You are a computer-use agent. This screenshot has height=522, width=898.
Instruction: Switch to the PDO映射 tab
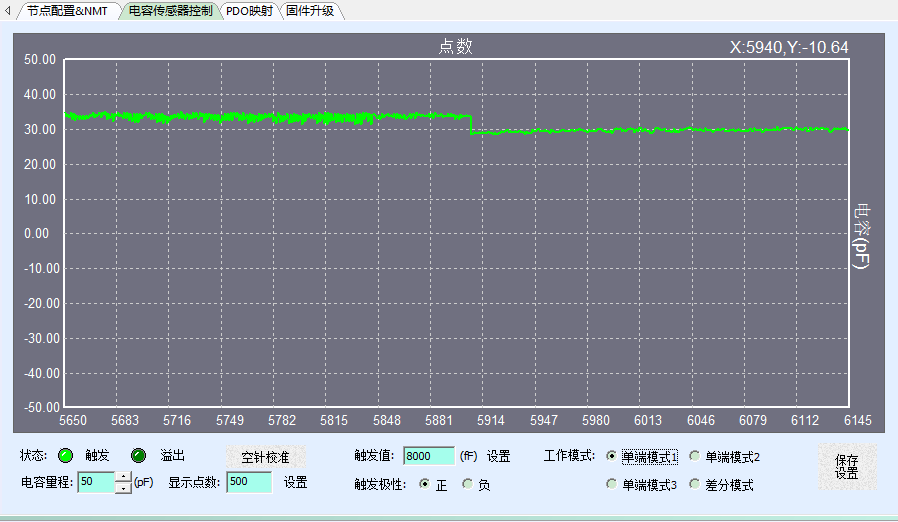248,12
